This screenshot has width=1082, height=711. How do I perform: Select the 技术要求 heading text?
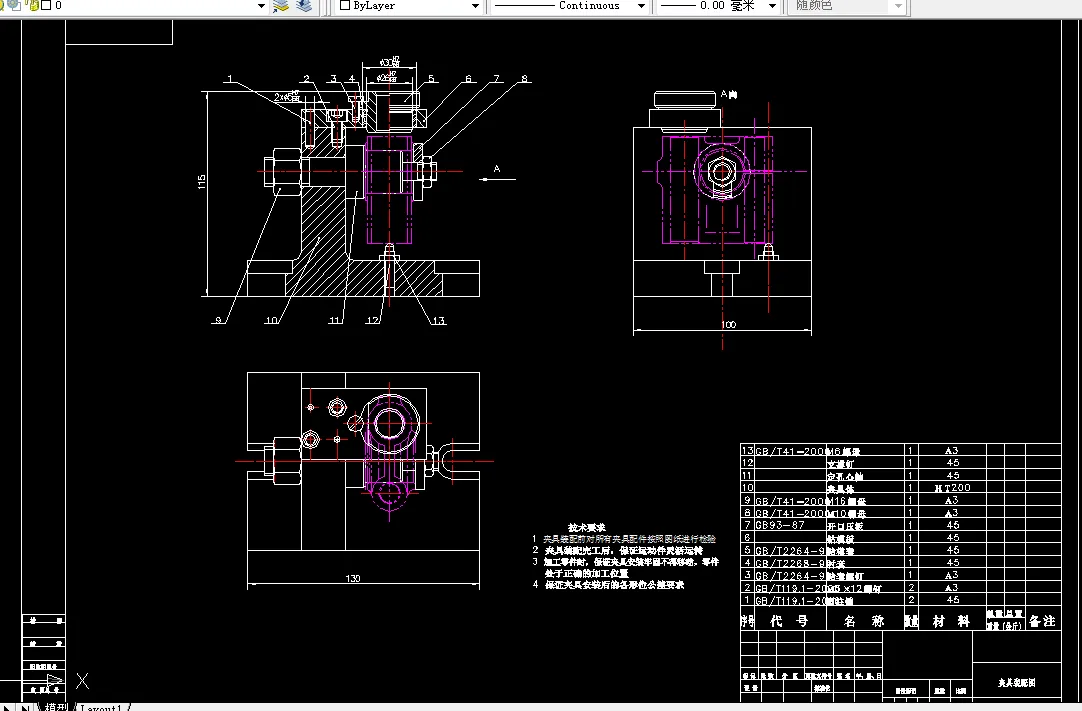(587, 527)
